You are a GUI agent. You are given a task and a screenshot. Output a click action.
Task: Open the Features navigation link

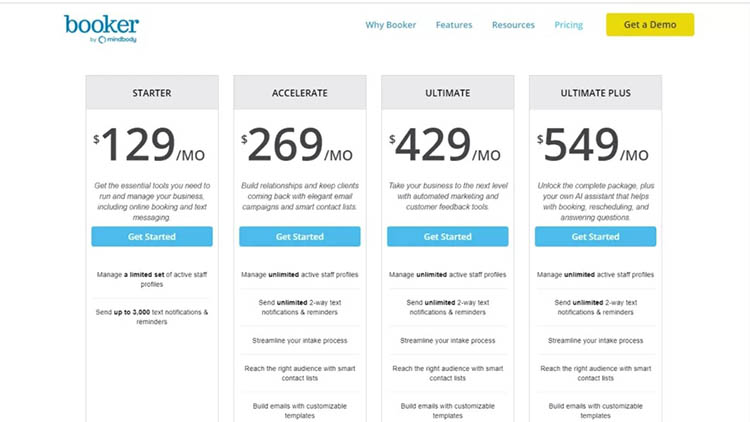tap(453, 25)
